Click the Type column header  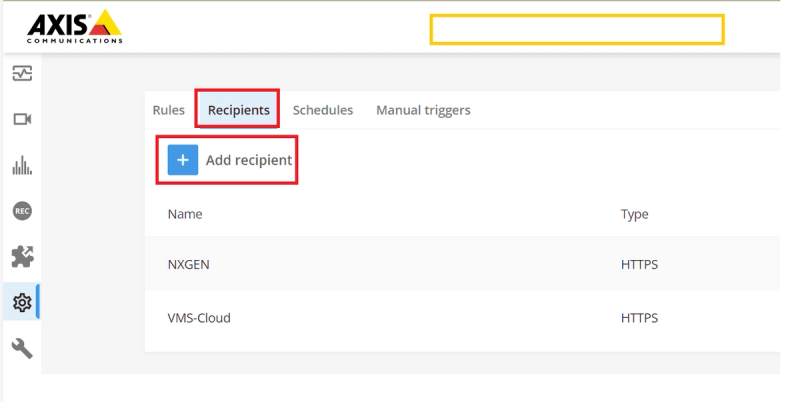coord(634,214)
